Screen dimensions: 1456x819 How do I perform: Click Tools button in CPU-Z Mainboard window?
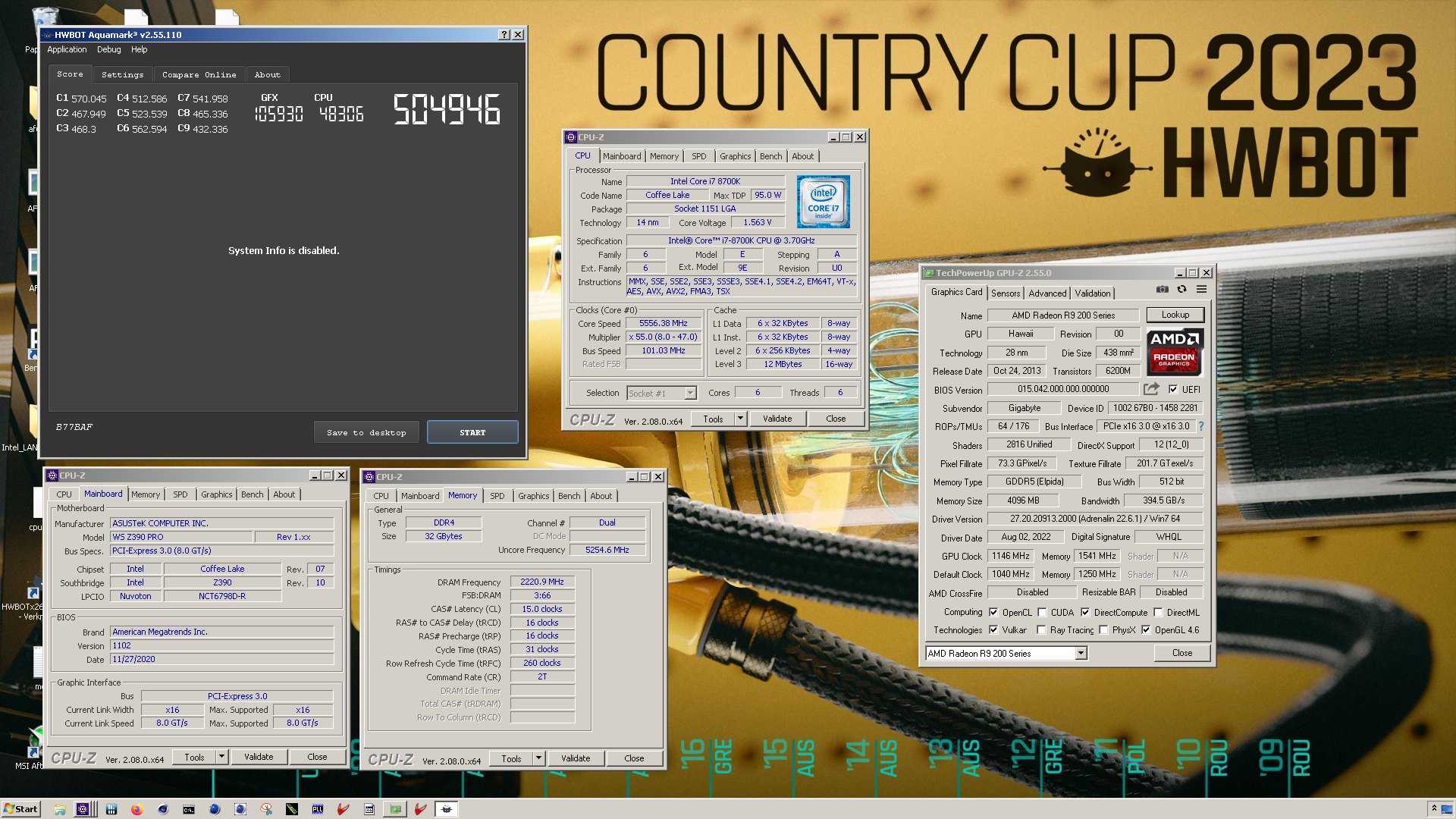point(194,757)
